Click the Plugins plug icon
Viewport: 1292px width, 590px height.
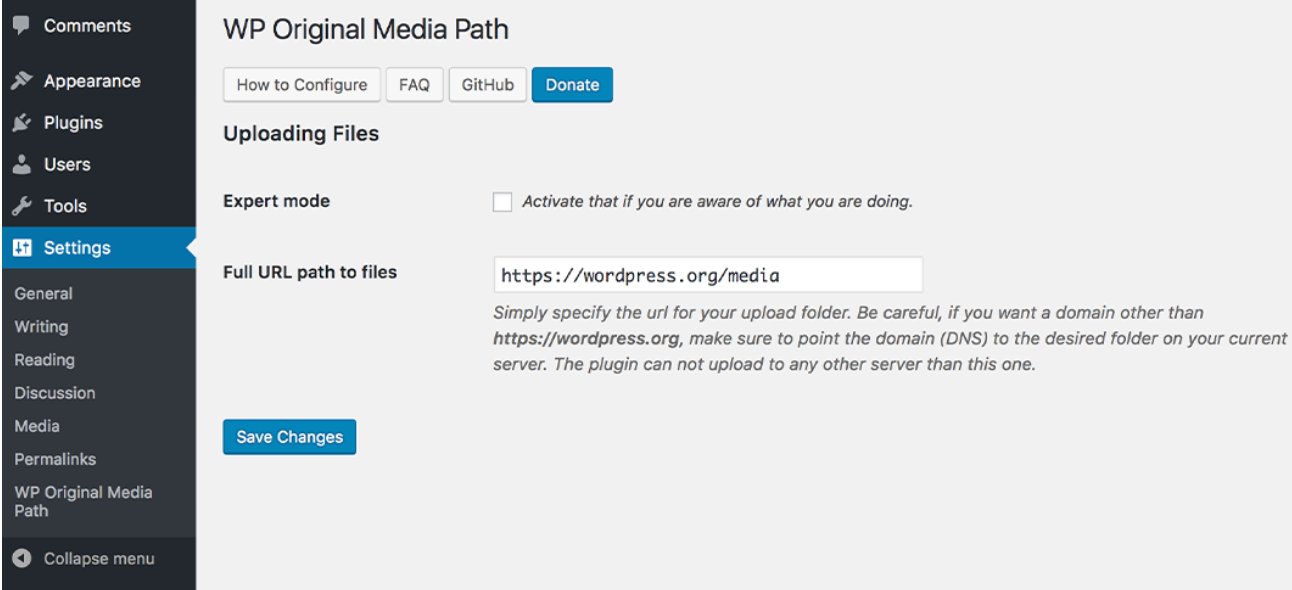click(21, 123)
